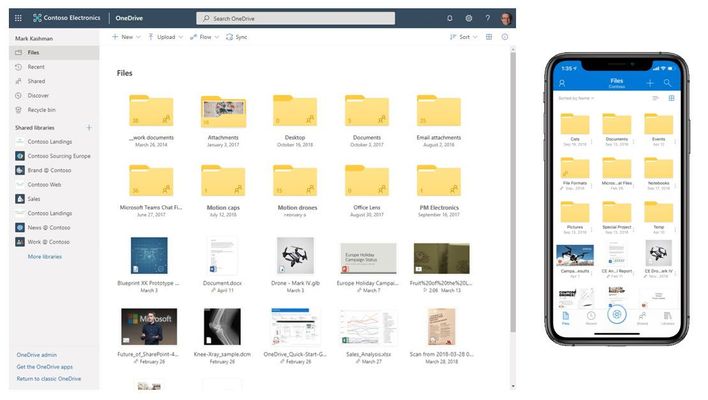Click the Sync button in toolbar
The width and height of the screenshot is (708, 400).
pos(237,37)
